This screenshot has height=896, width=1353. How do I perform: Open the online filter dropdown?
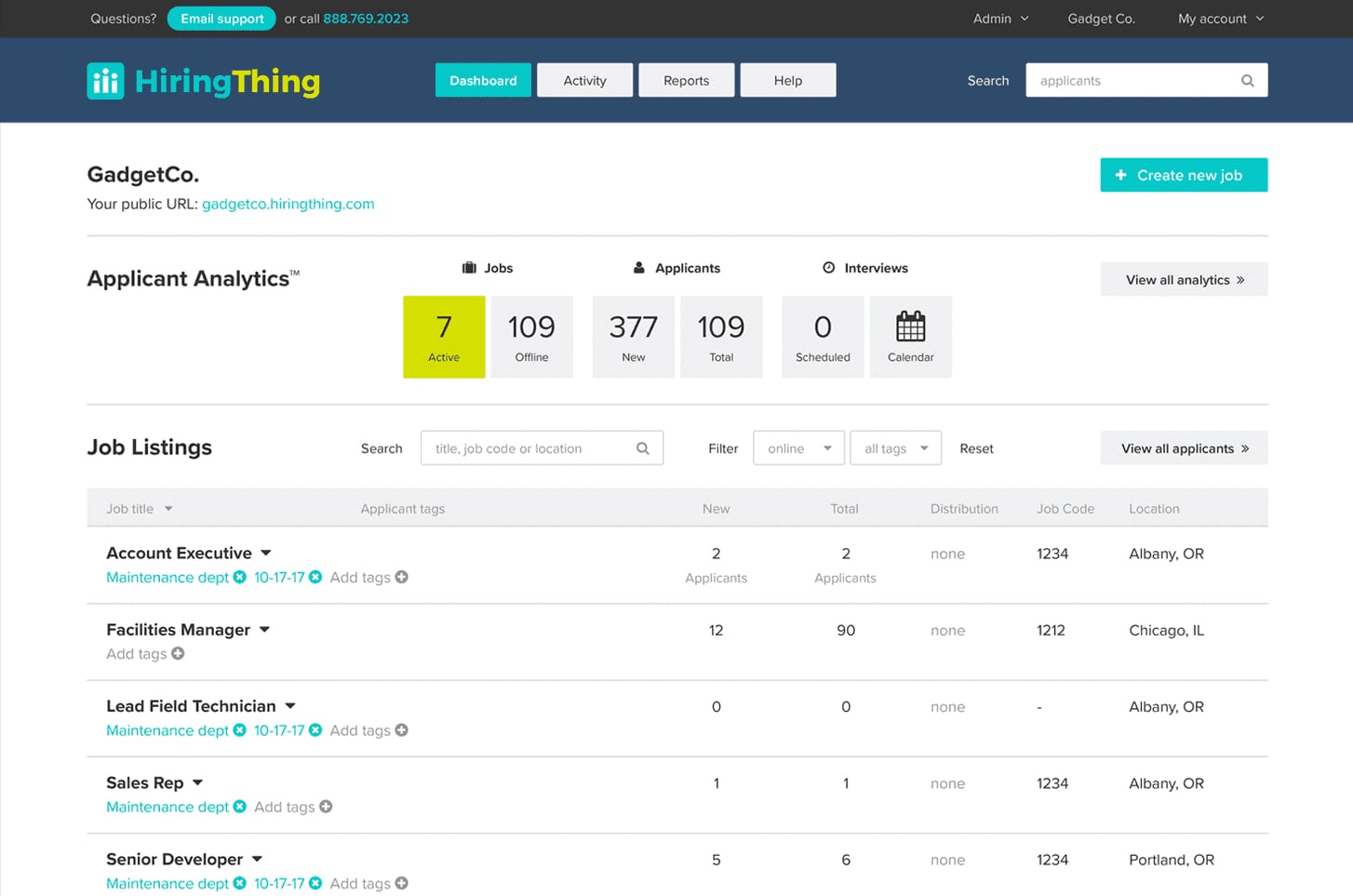pos(799,448)
